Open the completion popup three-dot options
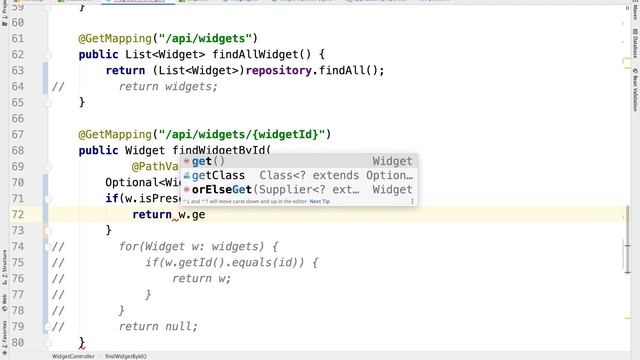Screen dimensions: 640x360 click(412, 201)
